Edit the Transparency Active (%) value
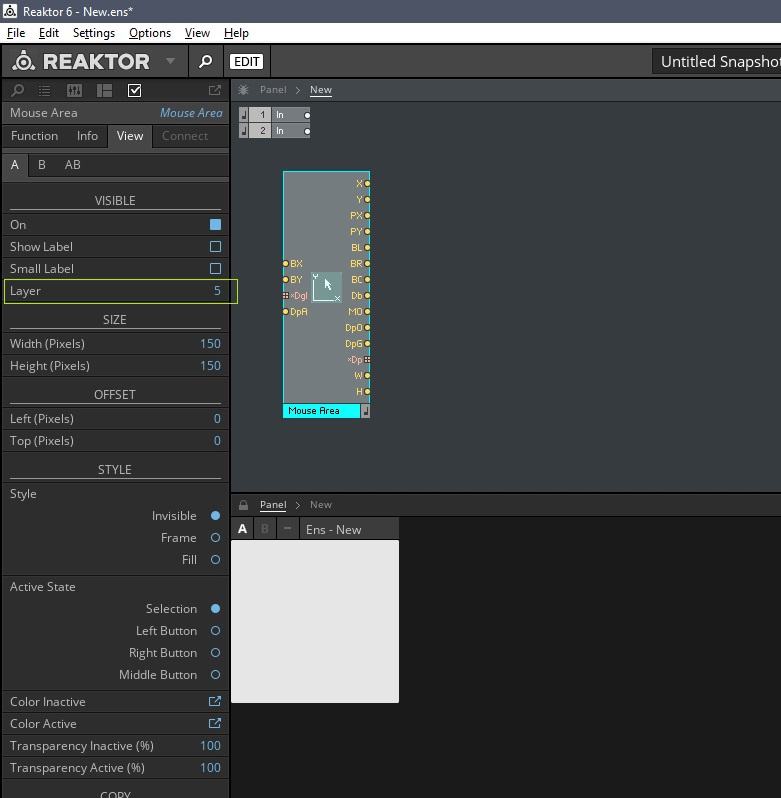The height and width of the screenshot is (798, 781). pyautogui.click(x=210, y=767)
